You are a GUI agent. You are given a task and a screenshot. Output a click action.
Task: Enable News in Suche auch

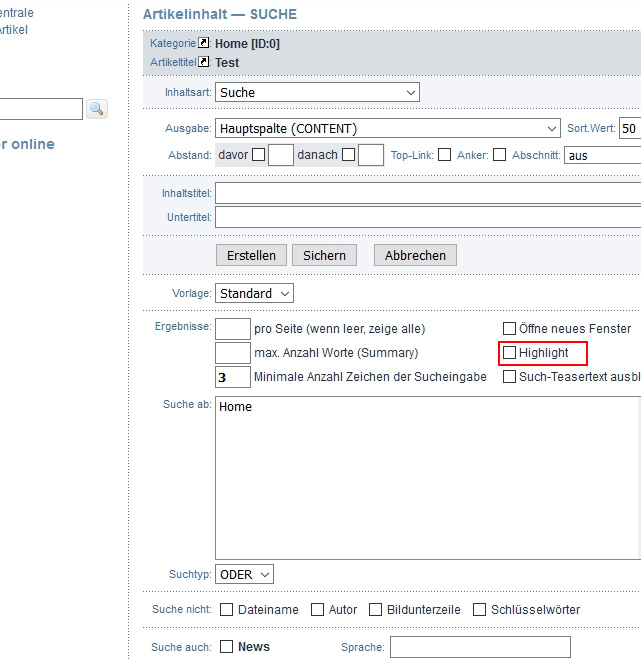[x=227, y=647]
